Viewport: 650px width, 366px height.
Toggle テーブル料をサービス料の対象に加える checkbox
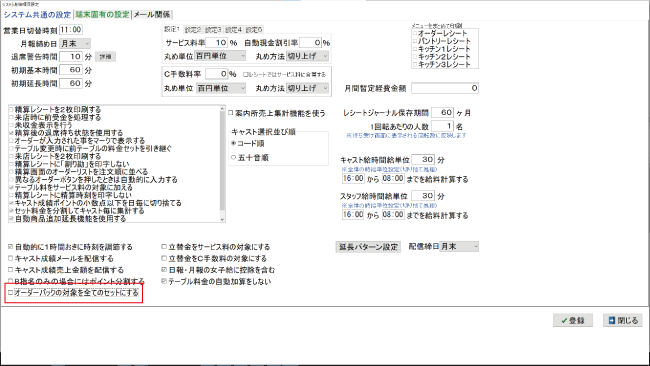tap(11, 187)
